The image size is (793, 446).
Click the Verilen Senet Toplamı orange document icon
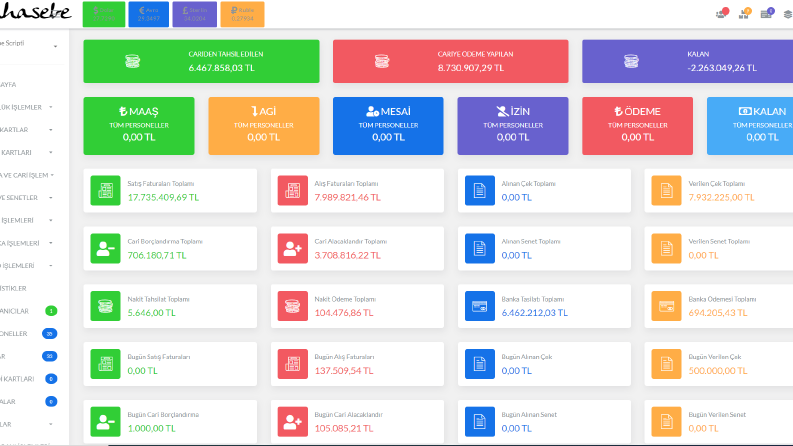point(666,248)
